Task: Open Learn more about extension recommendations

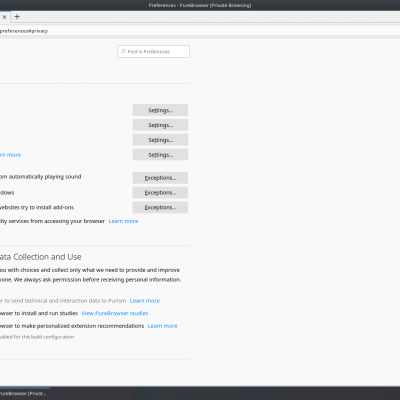Action: (162, 326)
